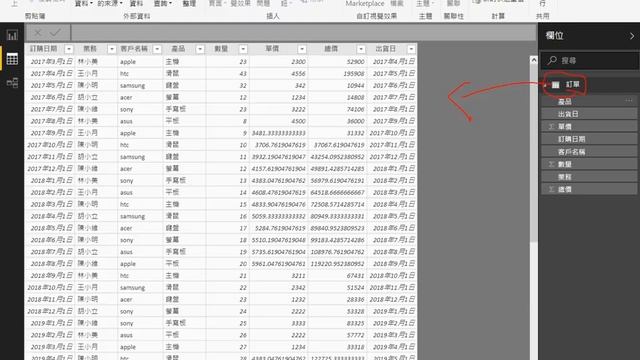Screen dimensions: 640x360
Task: Select 數量 field in fields list
Action: (x=589, y=164)
